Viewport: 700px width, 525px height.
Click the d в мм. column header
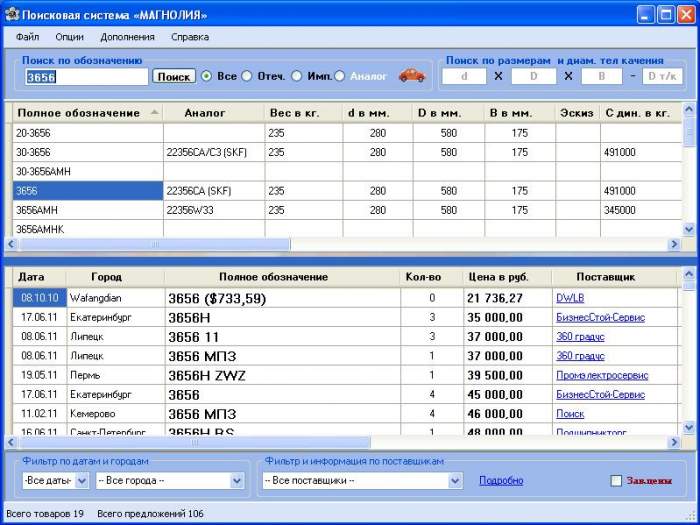[378, 113]
